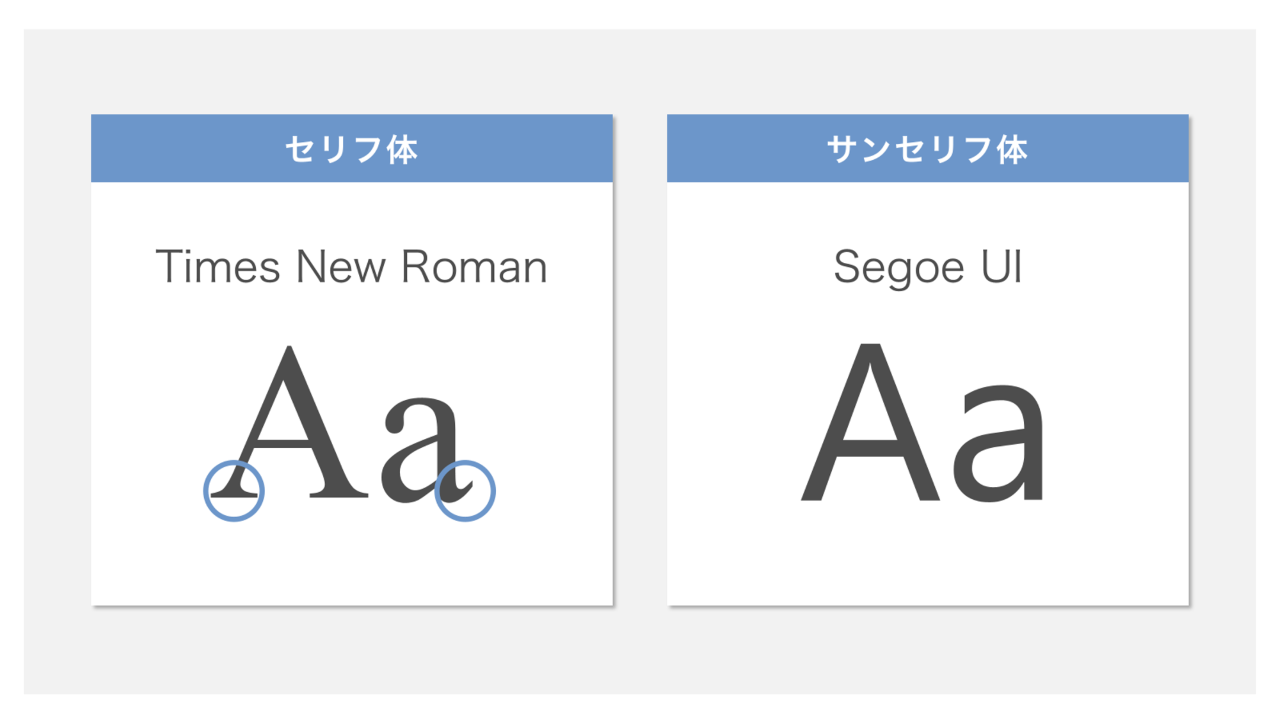Click the セリフ体 header title
1280x720 pixels.
(351, 149)
